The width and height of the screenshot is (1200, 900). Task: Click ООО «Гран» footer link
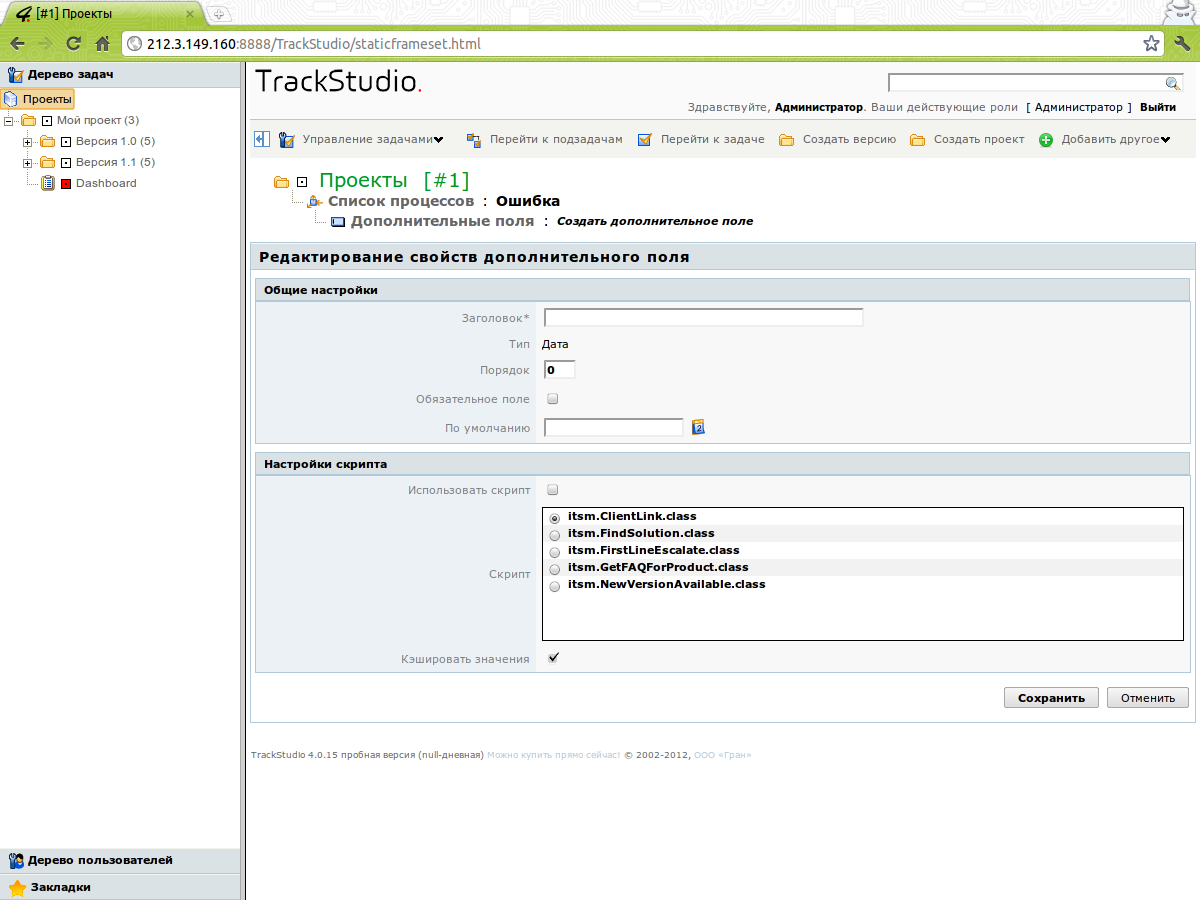point(722,755)
